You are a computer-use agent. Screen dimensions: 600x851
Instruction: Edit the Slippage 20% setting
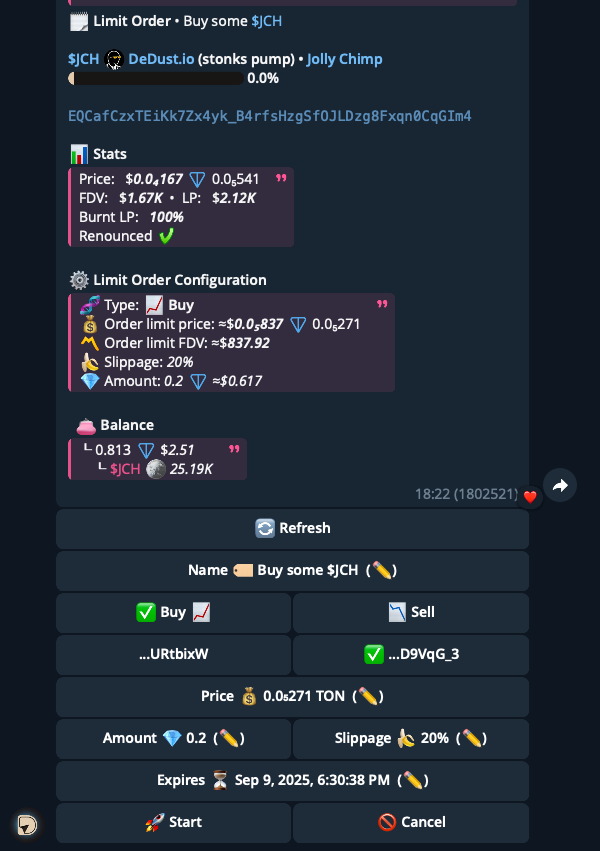[411, 739]
